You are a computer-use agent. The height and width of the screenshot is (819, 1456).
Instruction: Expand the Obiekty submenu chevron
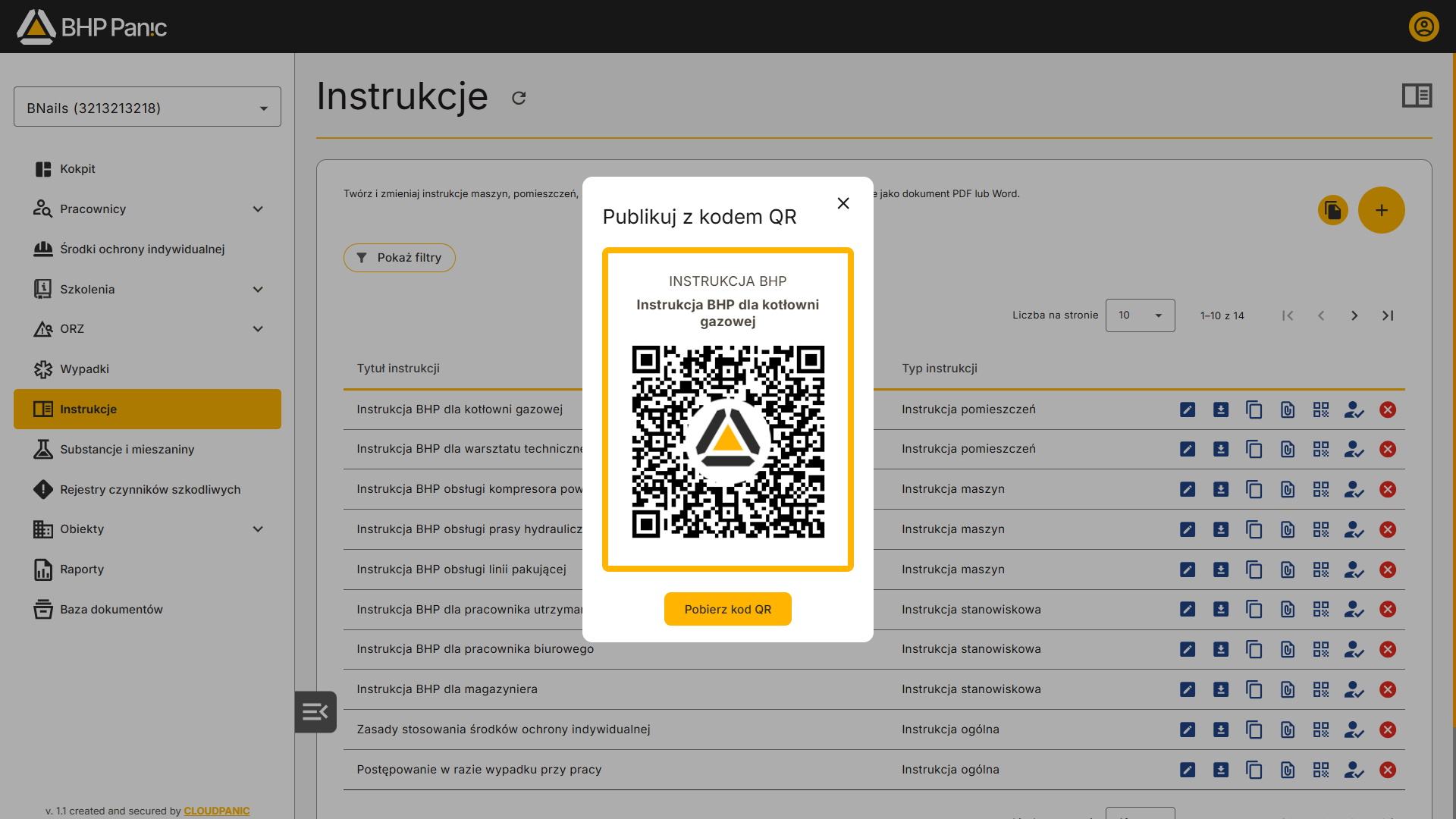click(x=258, y=529)
